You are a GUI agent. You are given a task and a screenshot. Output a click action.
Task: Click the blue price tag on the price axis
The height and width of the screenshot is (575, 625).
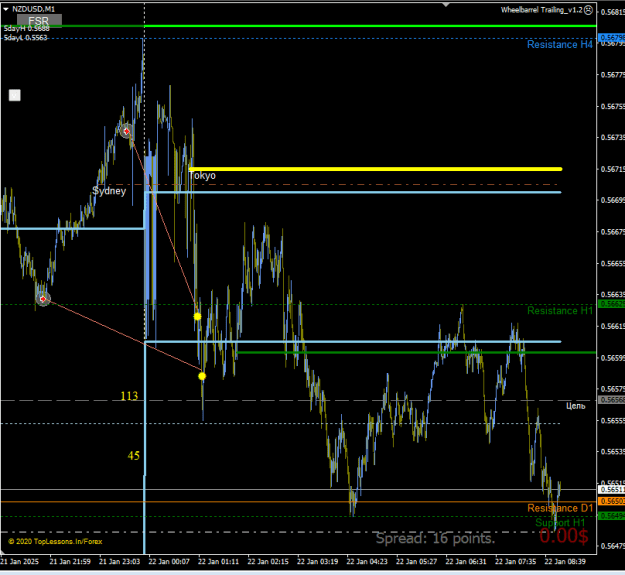[x=611, y=37]
